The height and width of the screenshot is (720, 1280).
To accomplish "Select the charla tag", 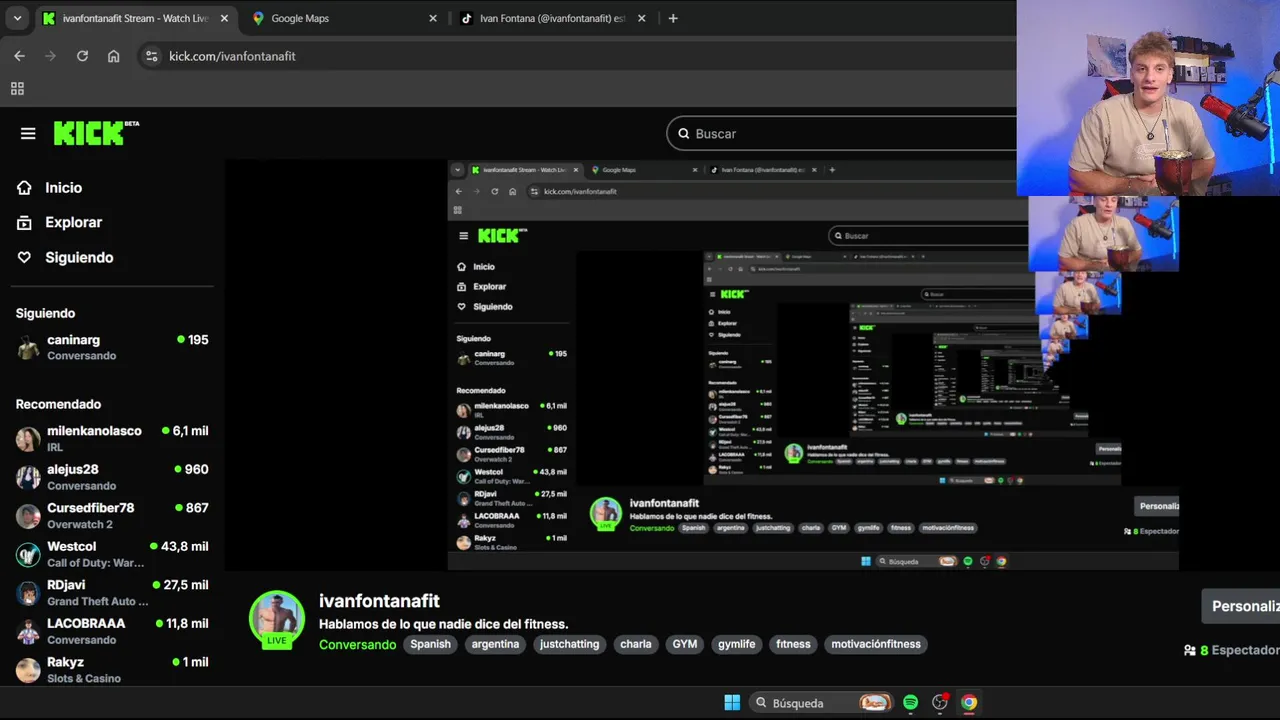I will (x=636, y=644).
